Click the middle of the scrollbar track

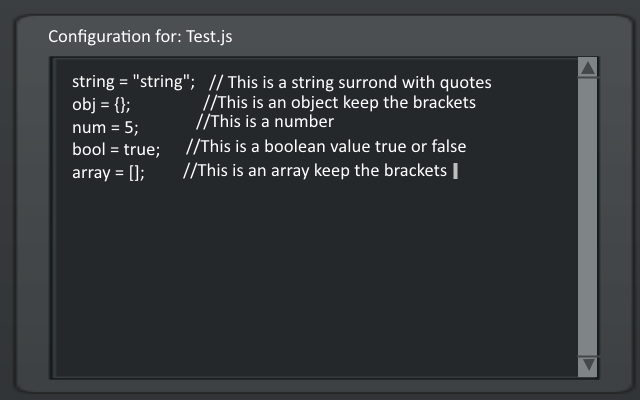[x=588, y=217]
